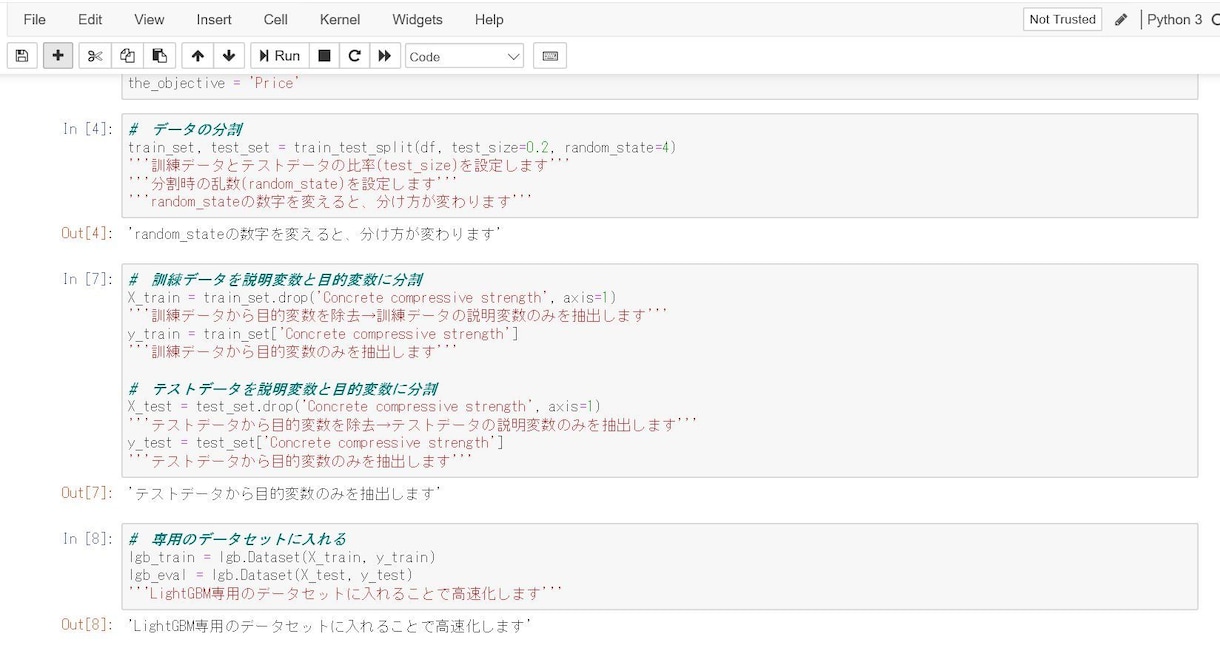Click the line 'X_train = train_set.drop'
This screenshot has height=648, width=1220.
(372, 297)
